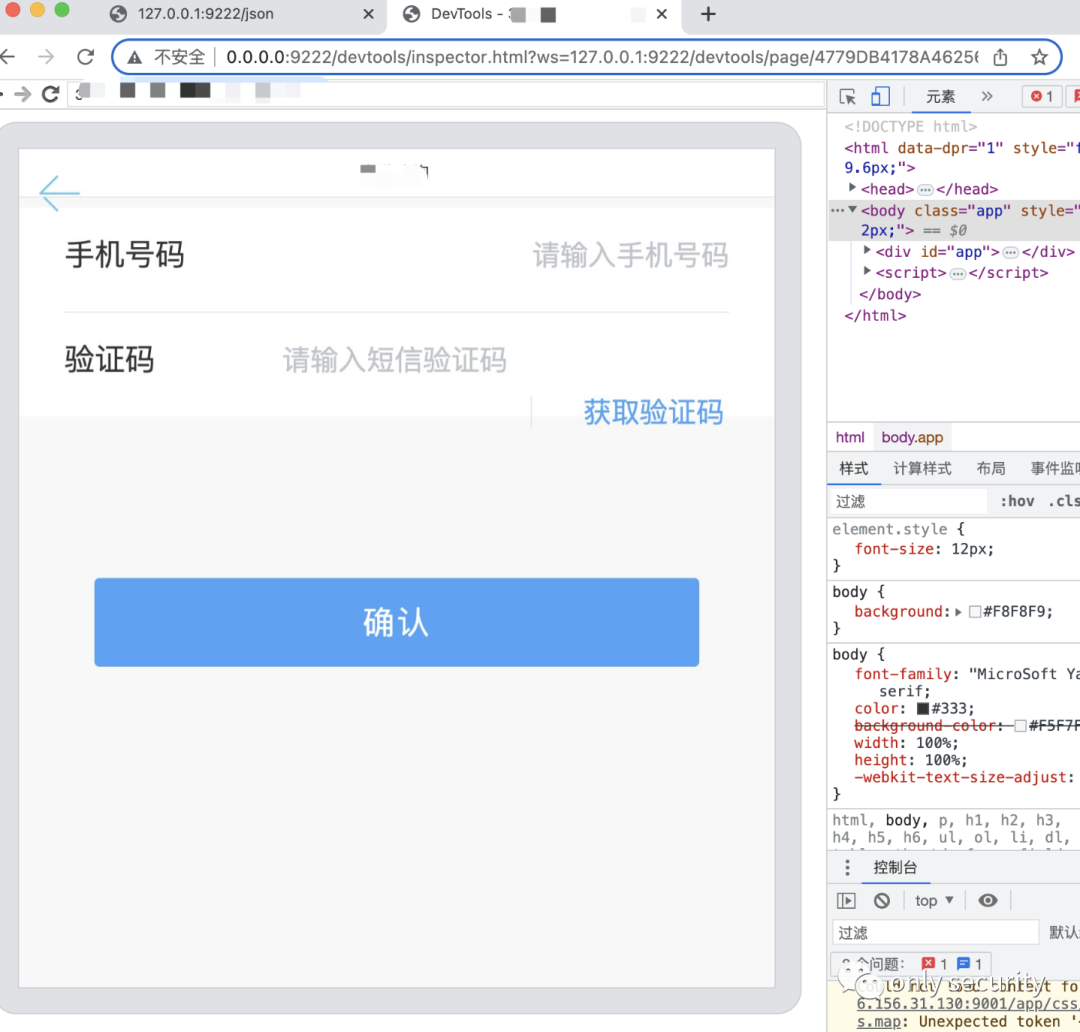1080x1032 pixels.
Task: Click the ellipsis inside the script node
Action: pyautogui.click(x=957, y=274)
